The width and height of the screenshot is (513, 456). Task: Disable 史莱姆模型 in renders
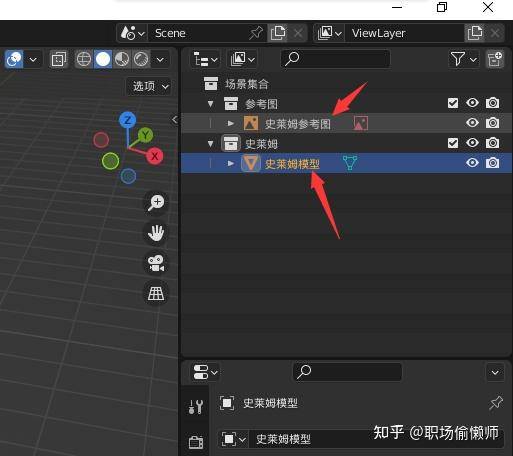pyautogui.click(x=492, y=163)
